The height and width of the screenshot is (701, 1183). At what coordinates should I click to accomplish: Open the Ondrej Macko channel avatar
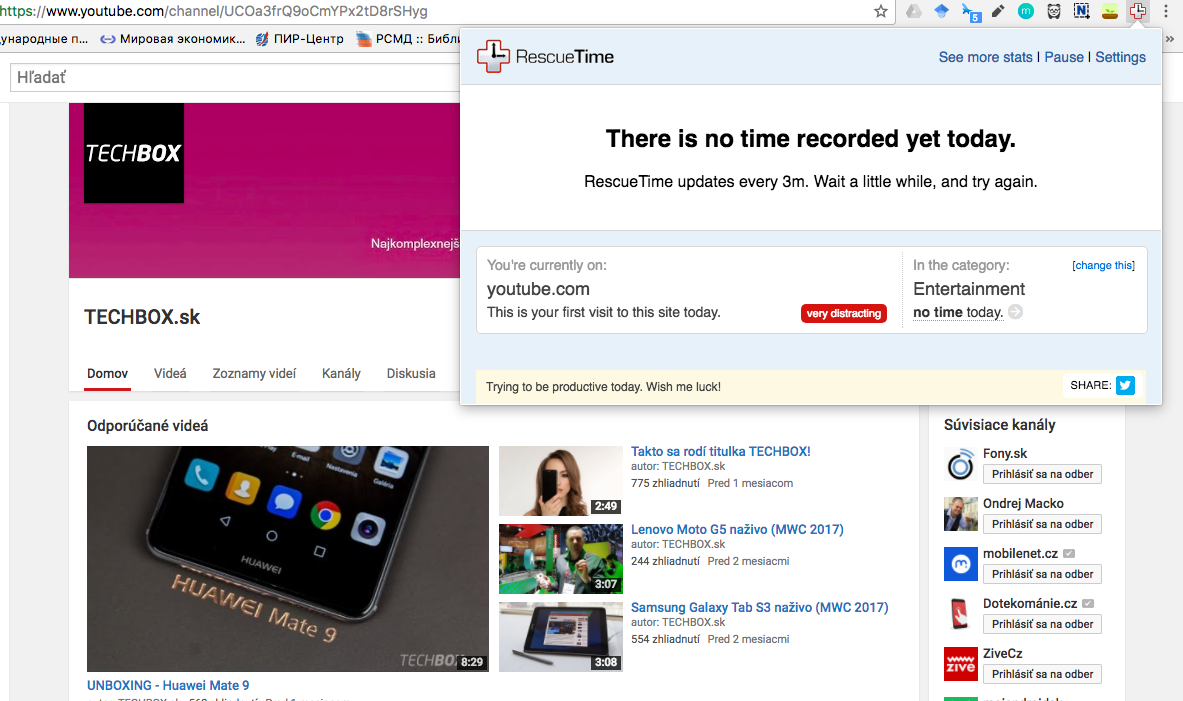tap(960, 515)
